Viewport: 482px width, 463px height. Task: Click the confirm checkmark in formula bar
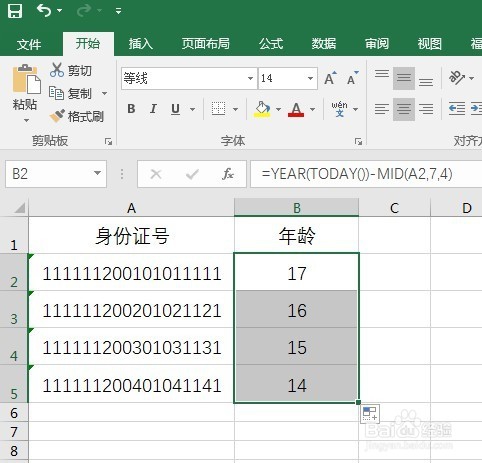pyautogui.click(x=192, y=174)
